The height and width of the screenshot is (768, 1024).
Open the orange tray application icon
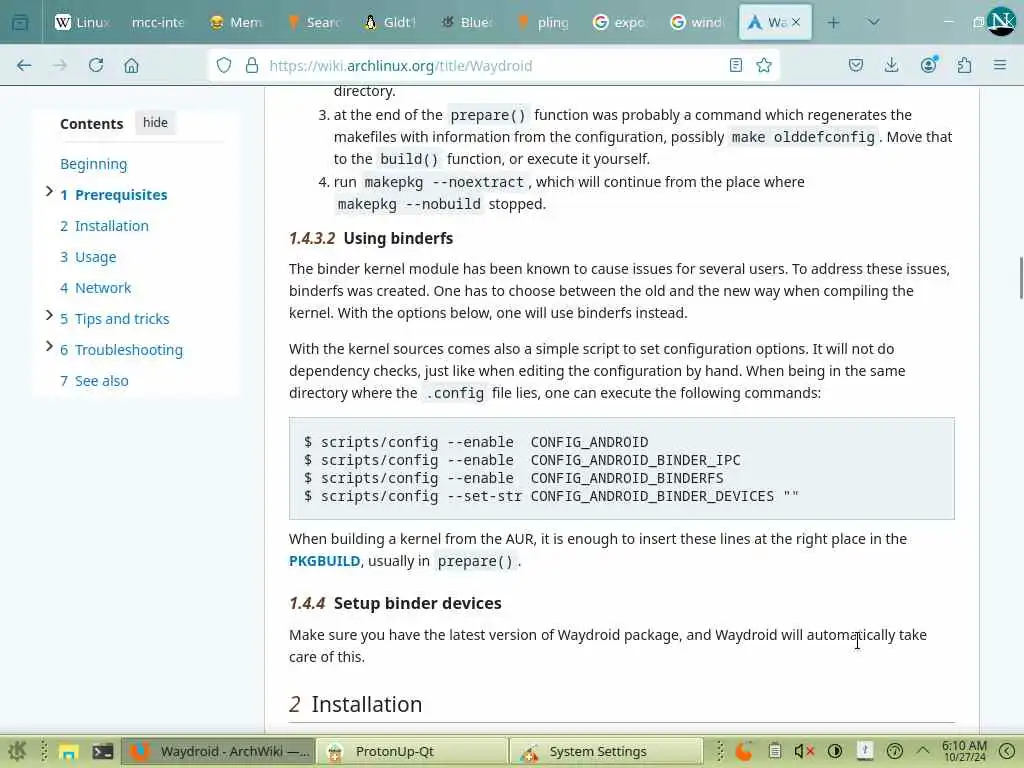pyautogui.click(x=743, y=752)
